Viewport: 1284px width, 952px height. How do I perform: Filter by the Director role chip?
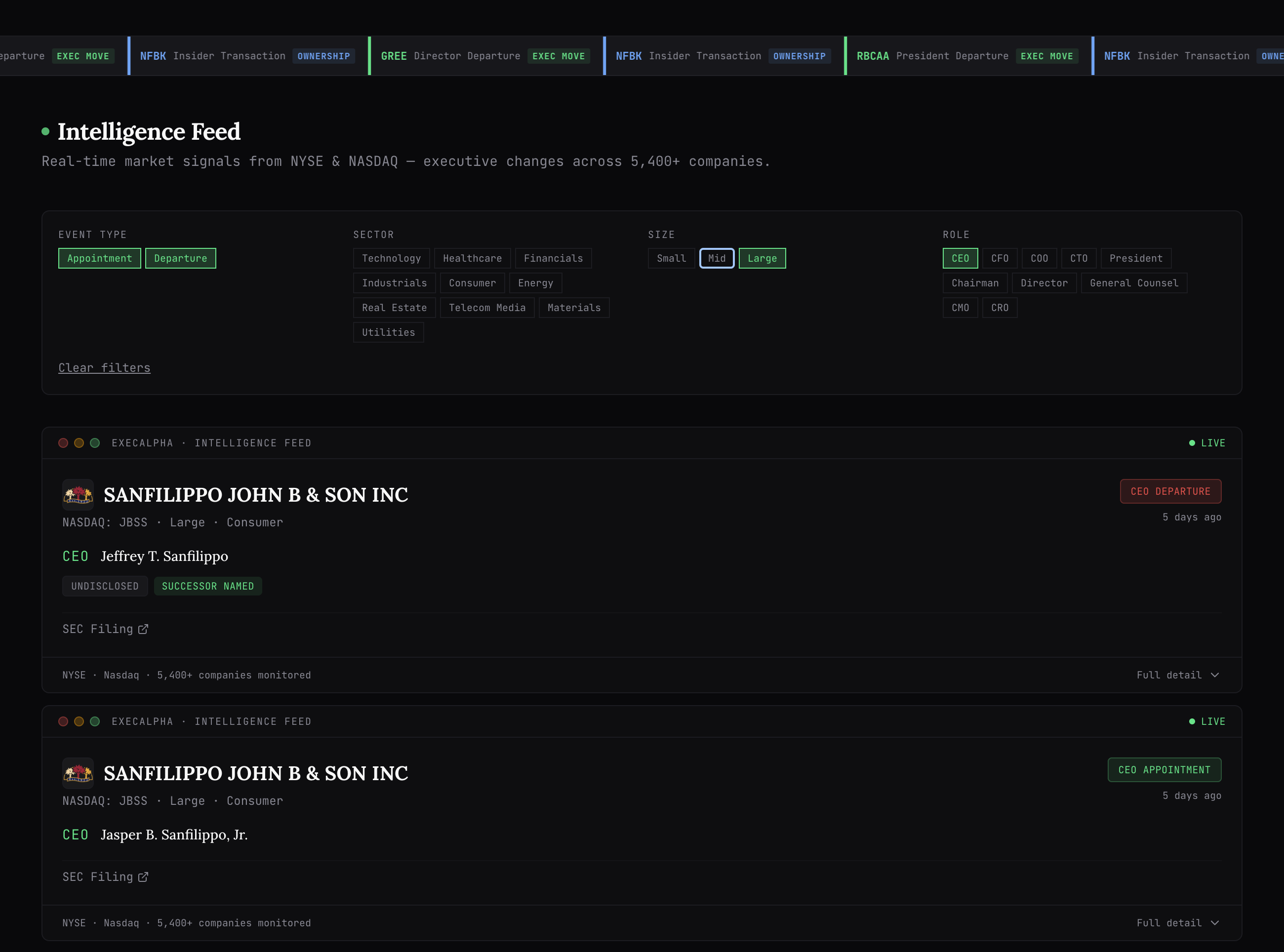pos(1044,283)
